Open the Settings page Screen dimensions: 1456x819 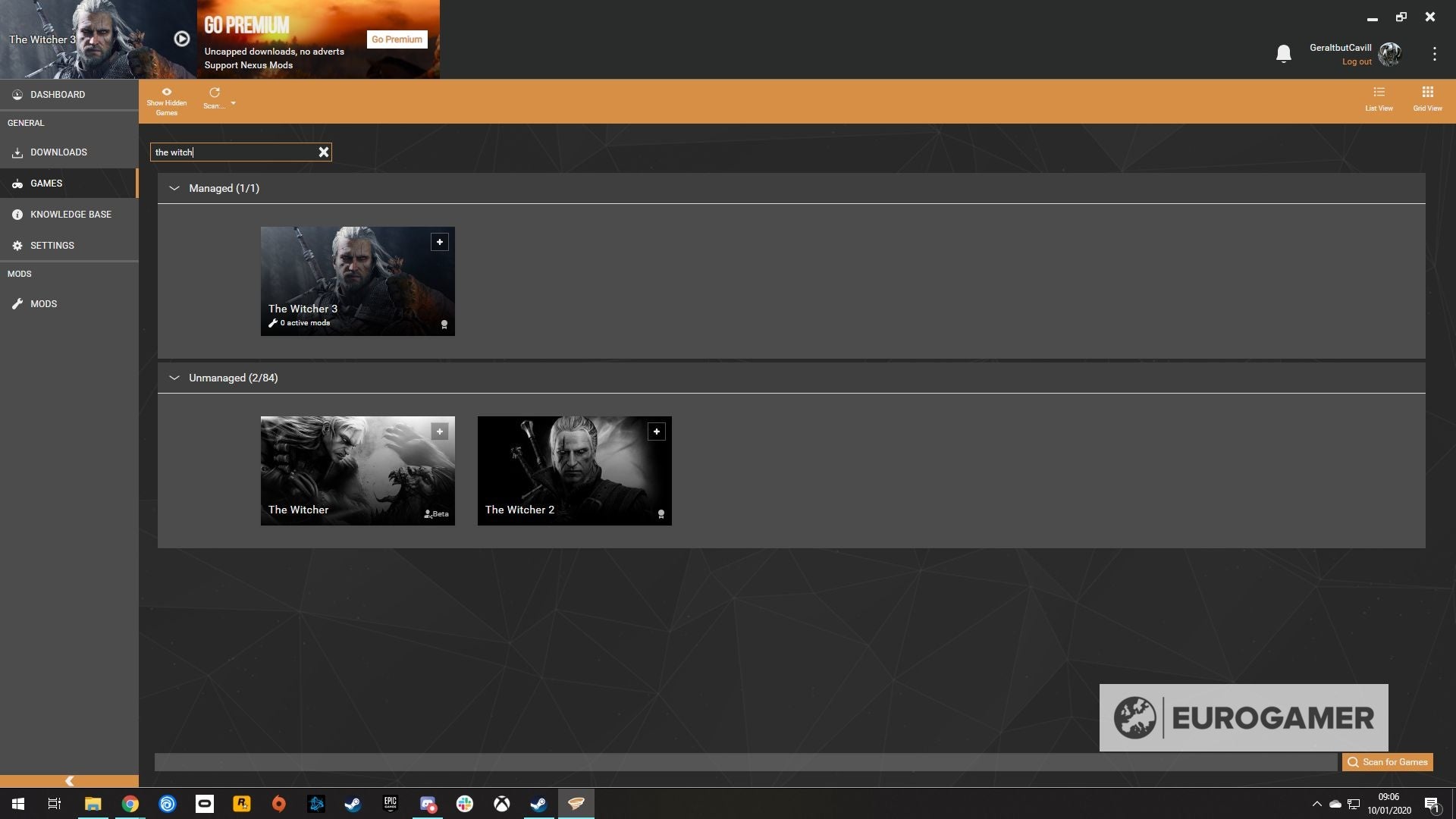[69, 246]
